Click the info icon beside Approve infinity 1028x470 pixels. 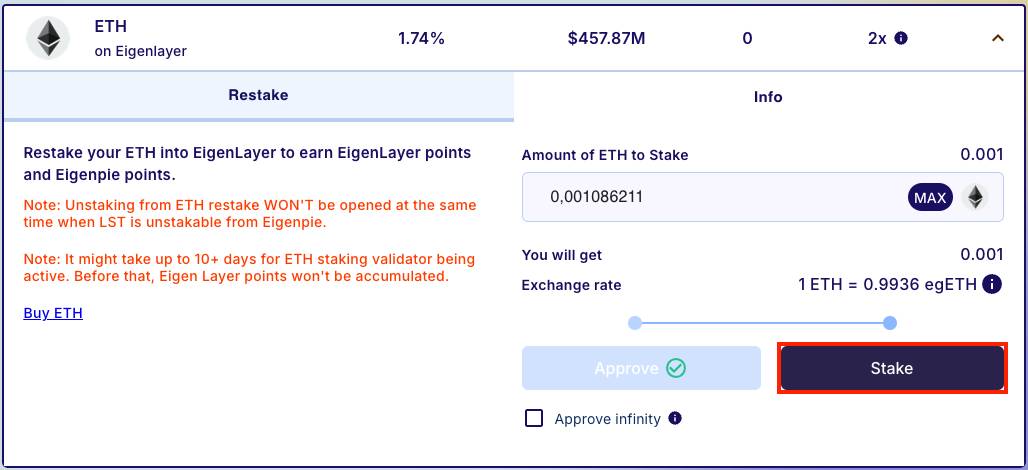[675, 418]
